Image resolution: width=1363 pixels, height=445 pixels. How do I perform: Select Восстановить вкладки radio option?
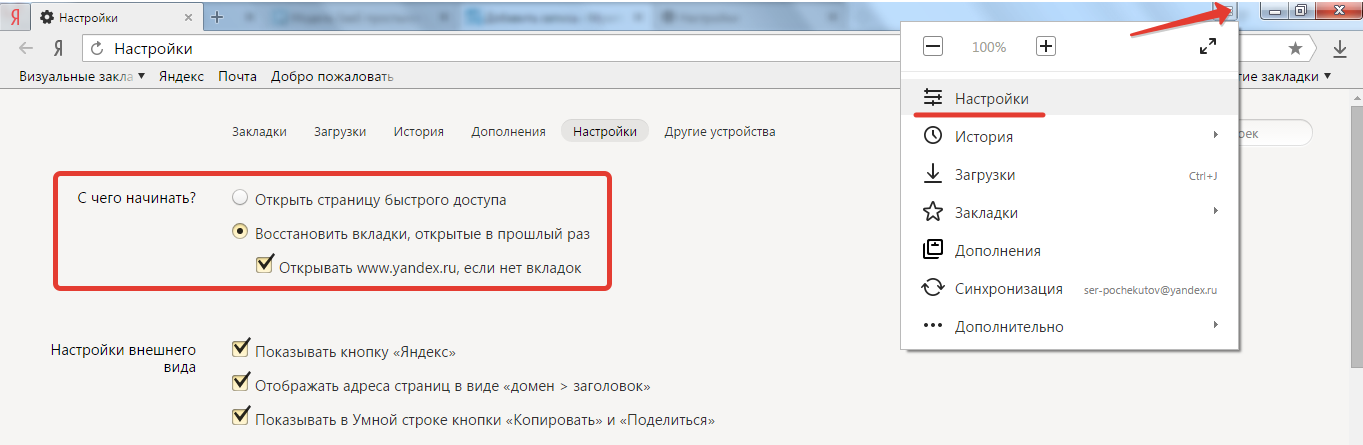point(239,231)
